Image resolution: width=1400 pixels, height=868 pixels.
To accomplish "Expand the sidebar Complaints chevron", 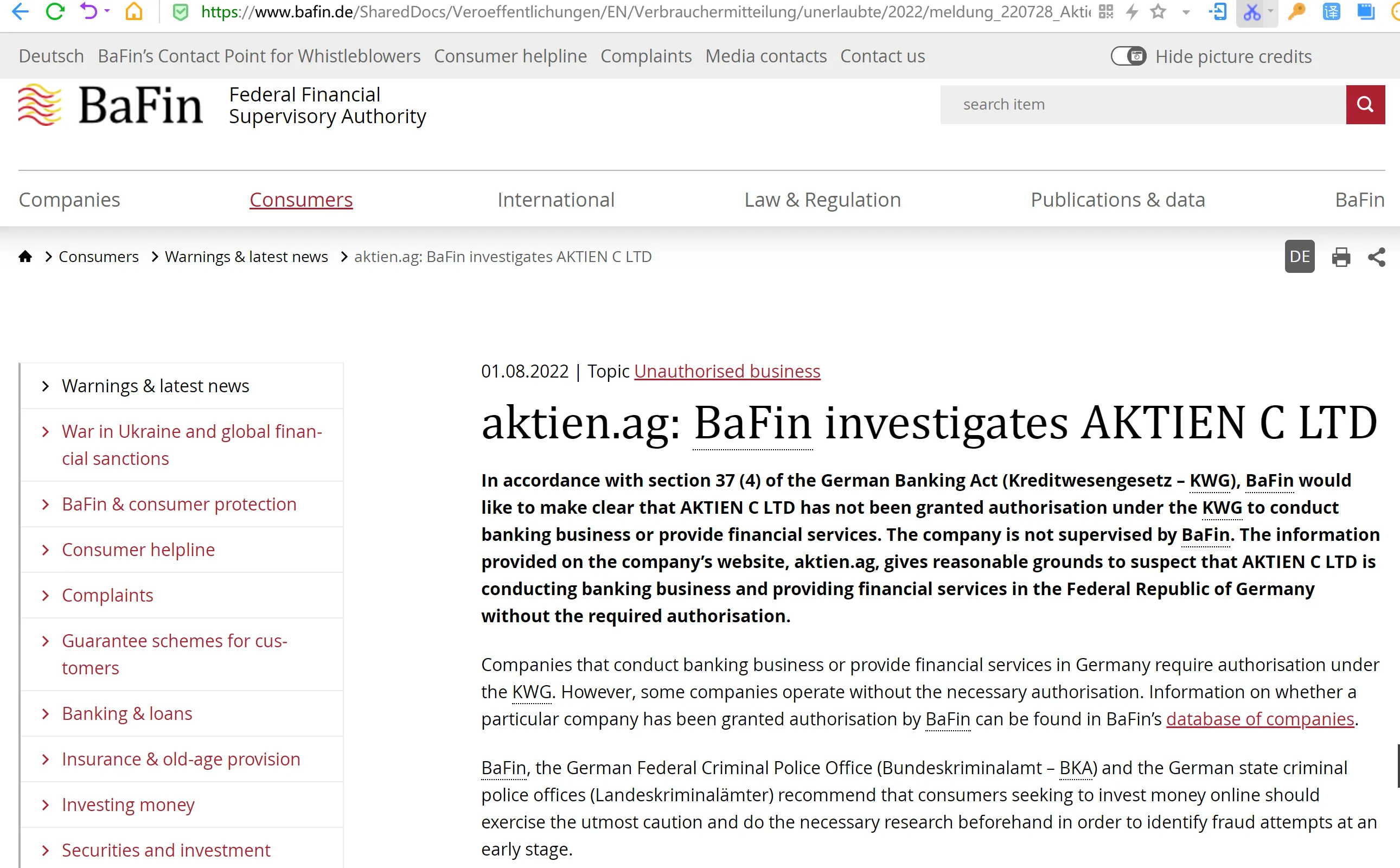I will pyautogui.click(x=46, y=595).
